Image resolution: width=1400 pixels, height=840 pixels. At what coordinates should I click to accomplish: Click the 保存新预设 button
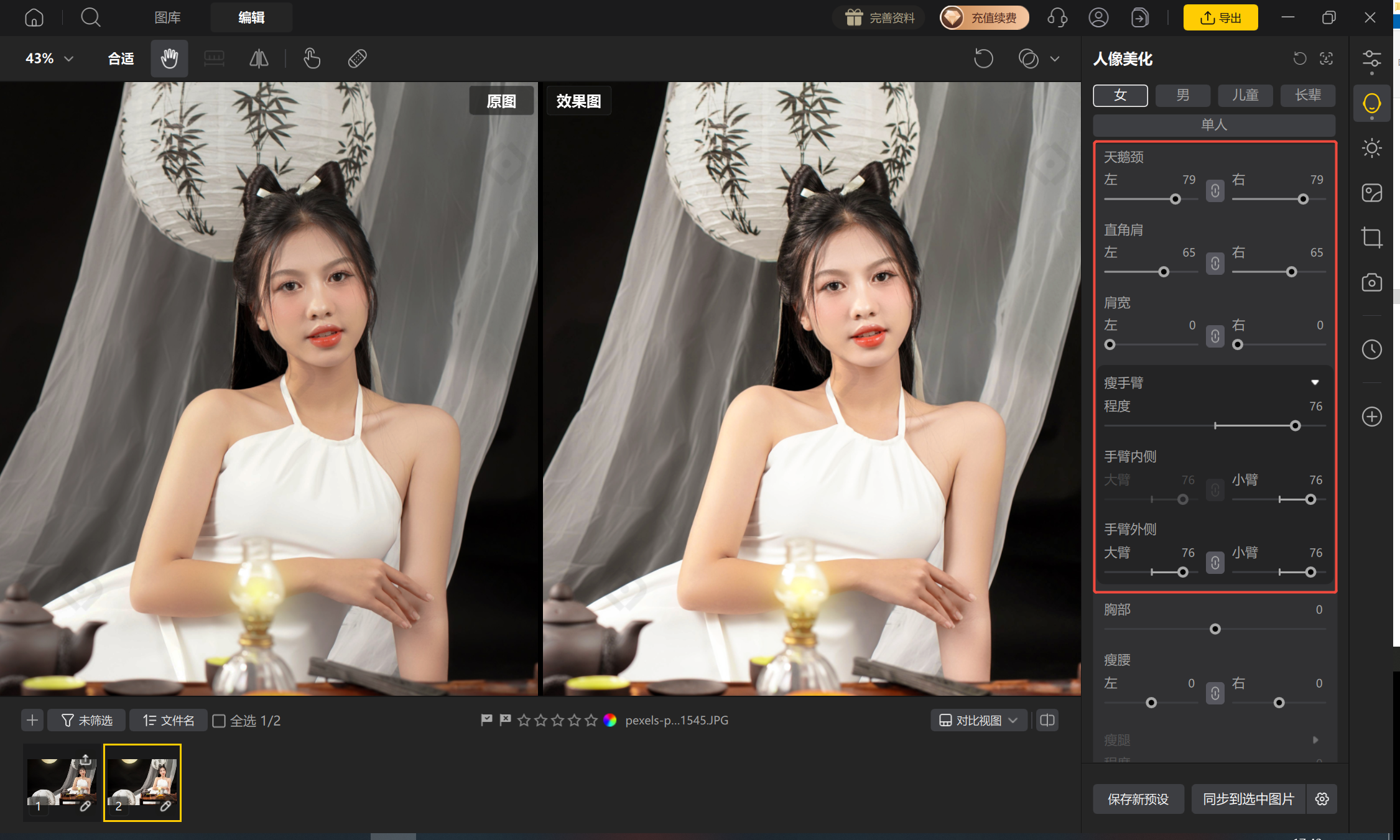pyautogui.click(x=1138, y=799)
